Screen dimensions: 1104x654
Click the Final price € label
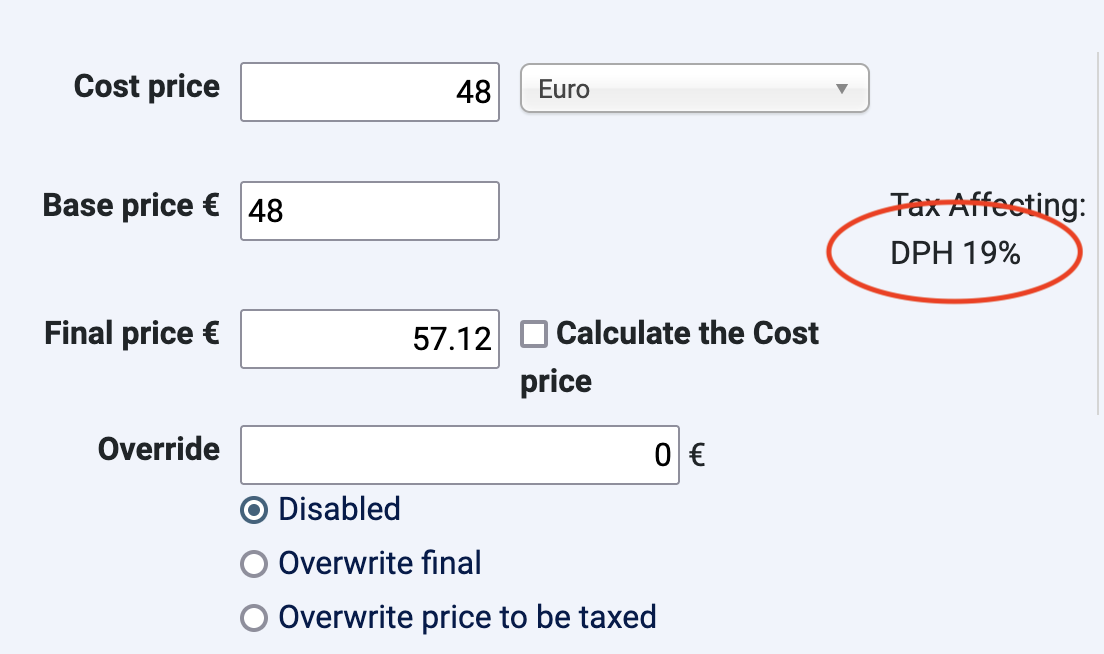pos(132,333)
